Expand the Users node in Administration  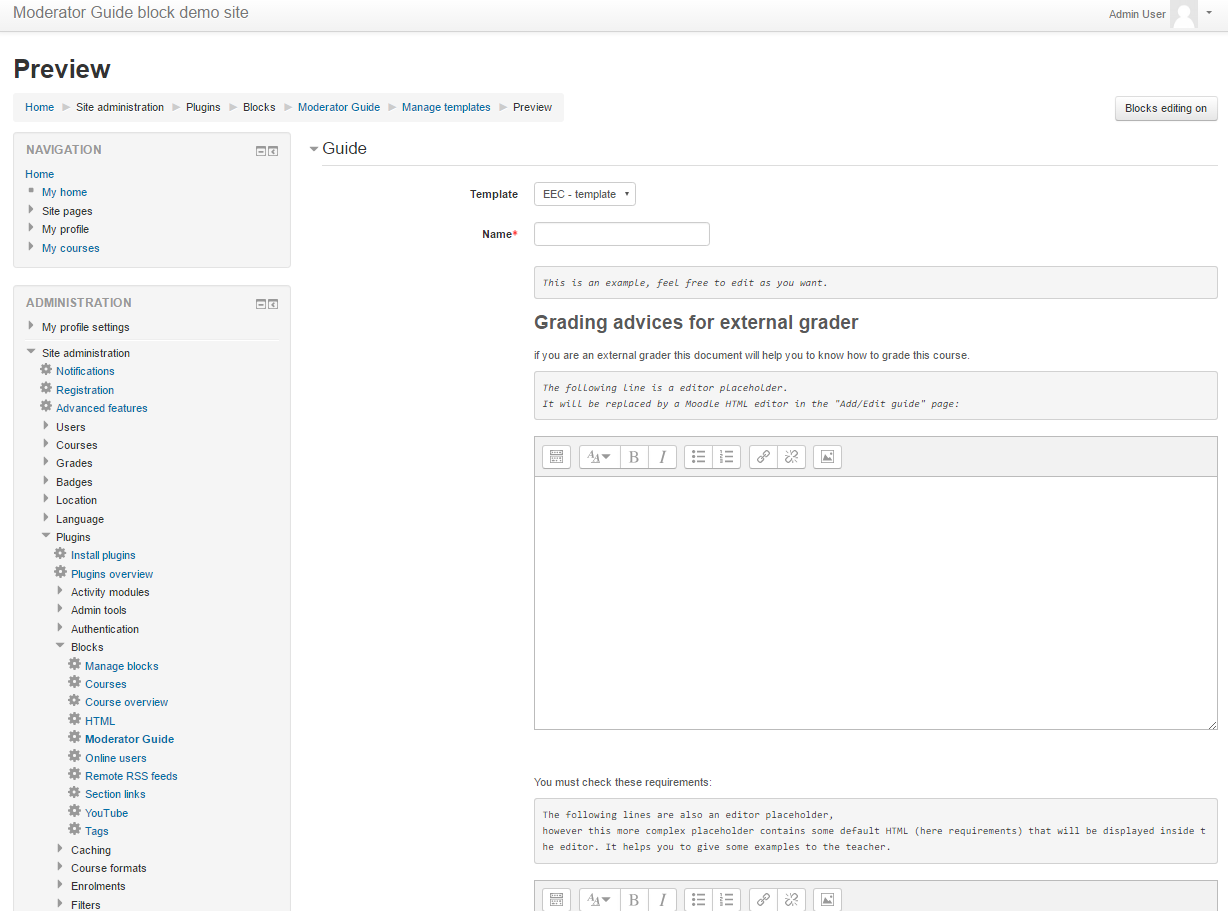point(46,427)
